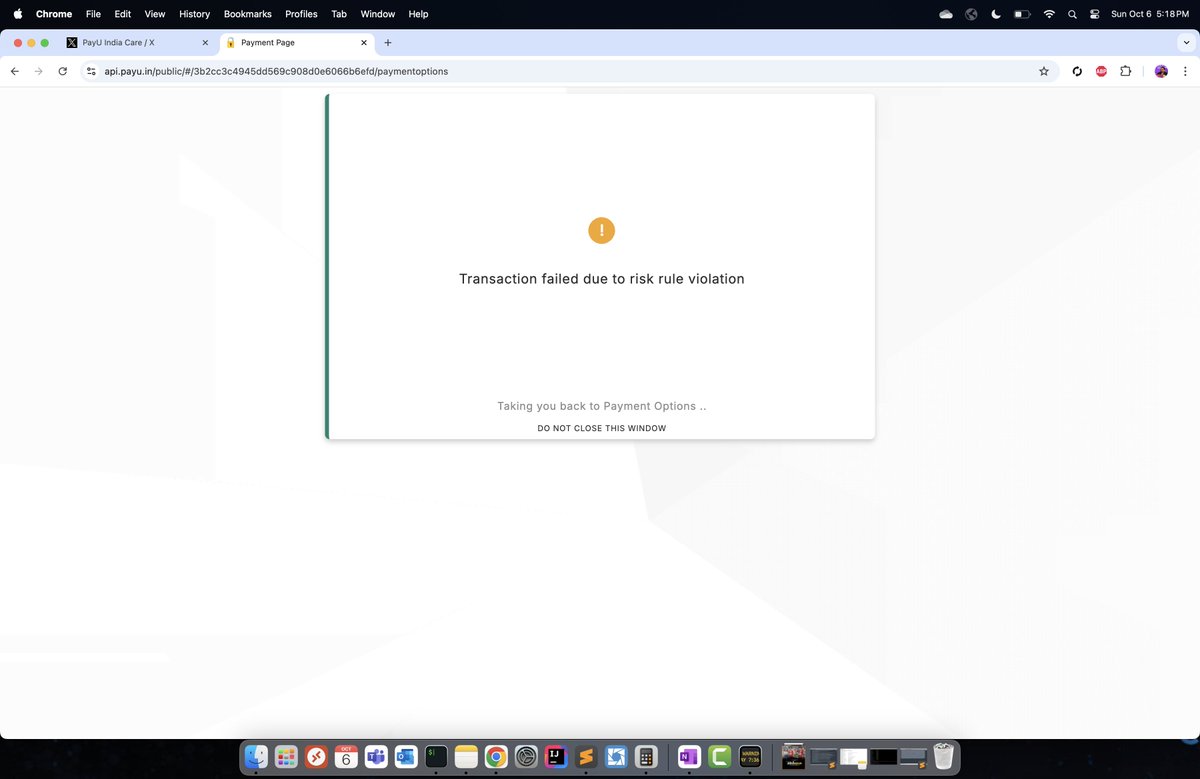Open the Trash in the Dock
The image size is (1200, 779).
tap(943, 757)
